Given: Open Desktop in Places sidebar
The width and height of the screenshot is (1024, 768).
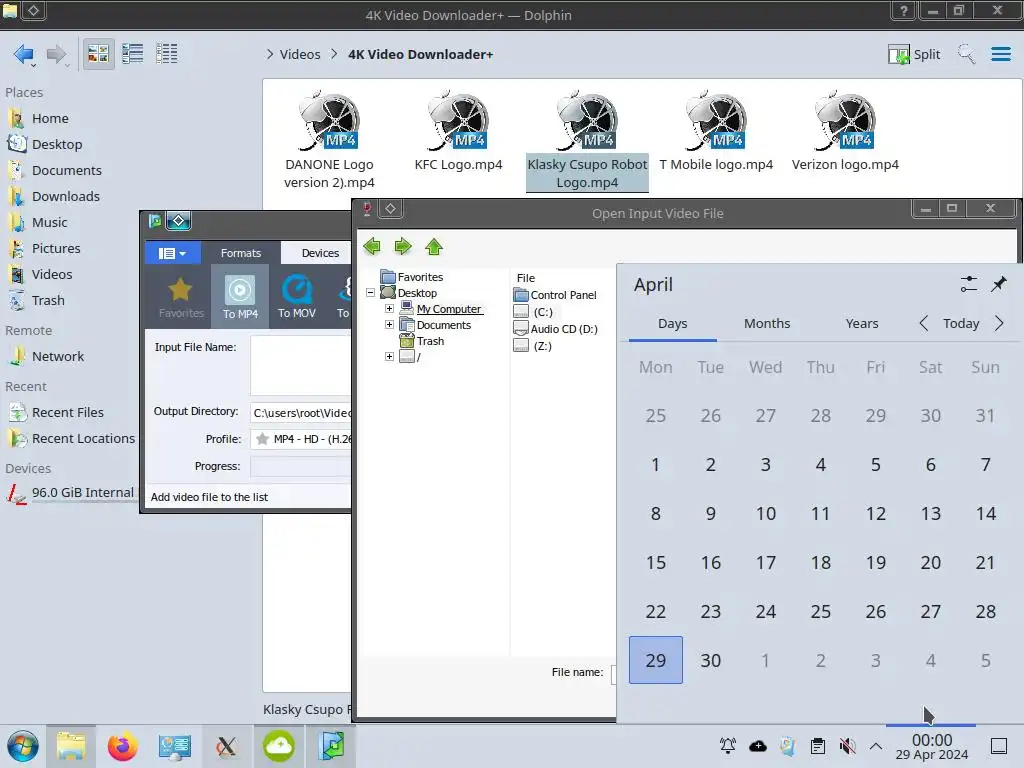Looking at the screenshot, I should (x=57, y=144).
